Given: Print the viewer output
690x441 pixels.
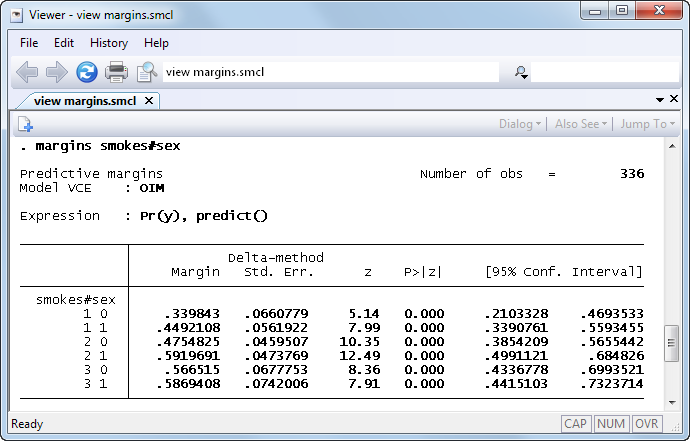Looking at the screenshot, I should pyautogui.click(x=117, y=72).
